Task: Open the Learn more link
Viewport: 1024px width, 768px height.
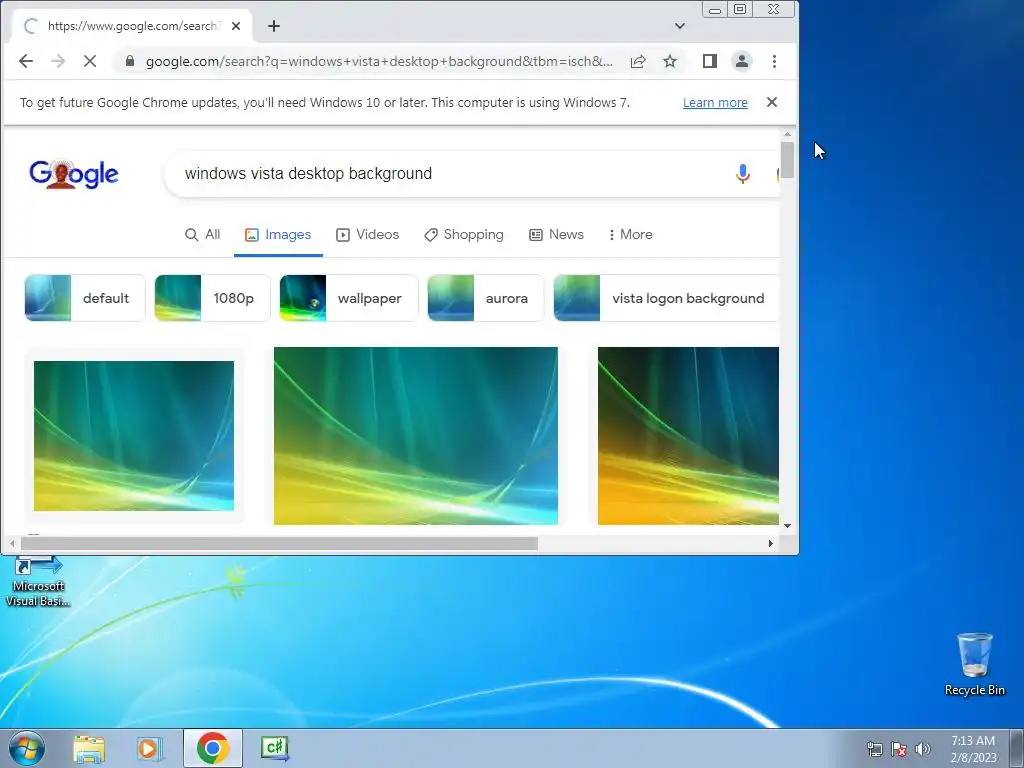Action: [x=715, y=103]
